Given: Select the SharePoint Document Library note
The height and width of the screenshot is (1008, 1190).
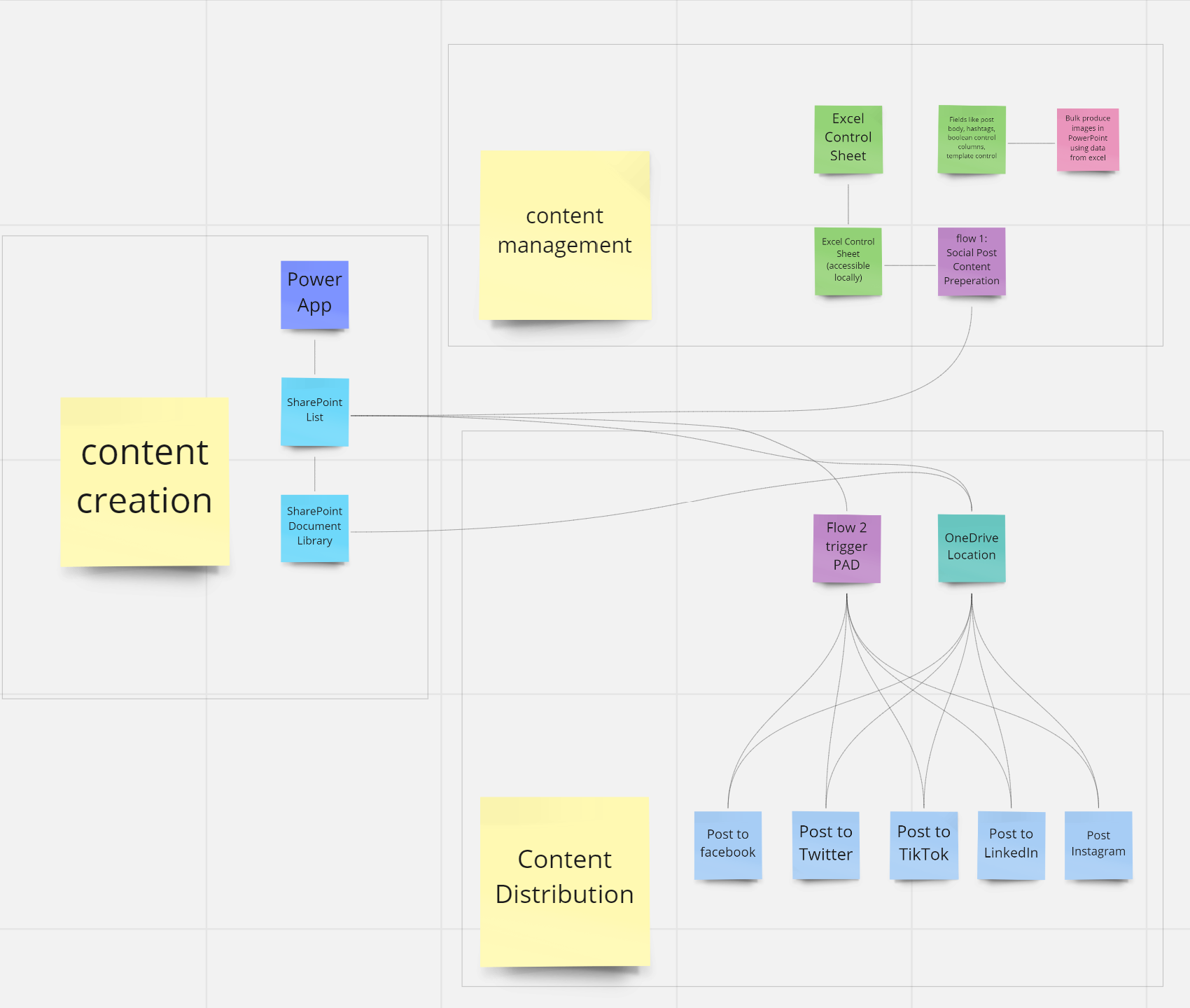Looking at the screenshot, I should point(314,528).
